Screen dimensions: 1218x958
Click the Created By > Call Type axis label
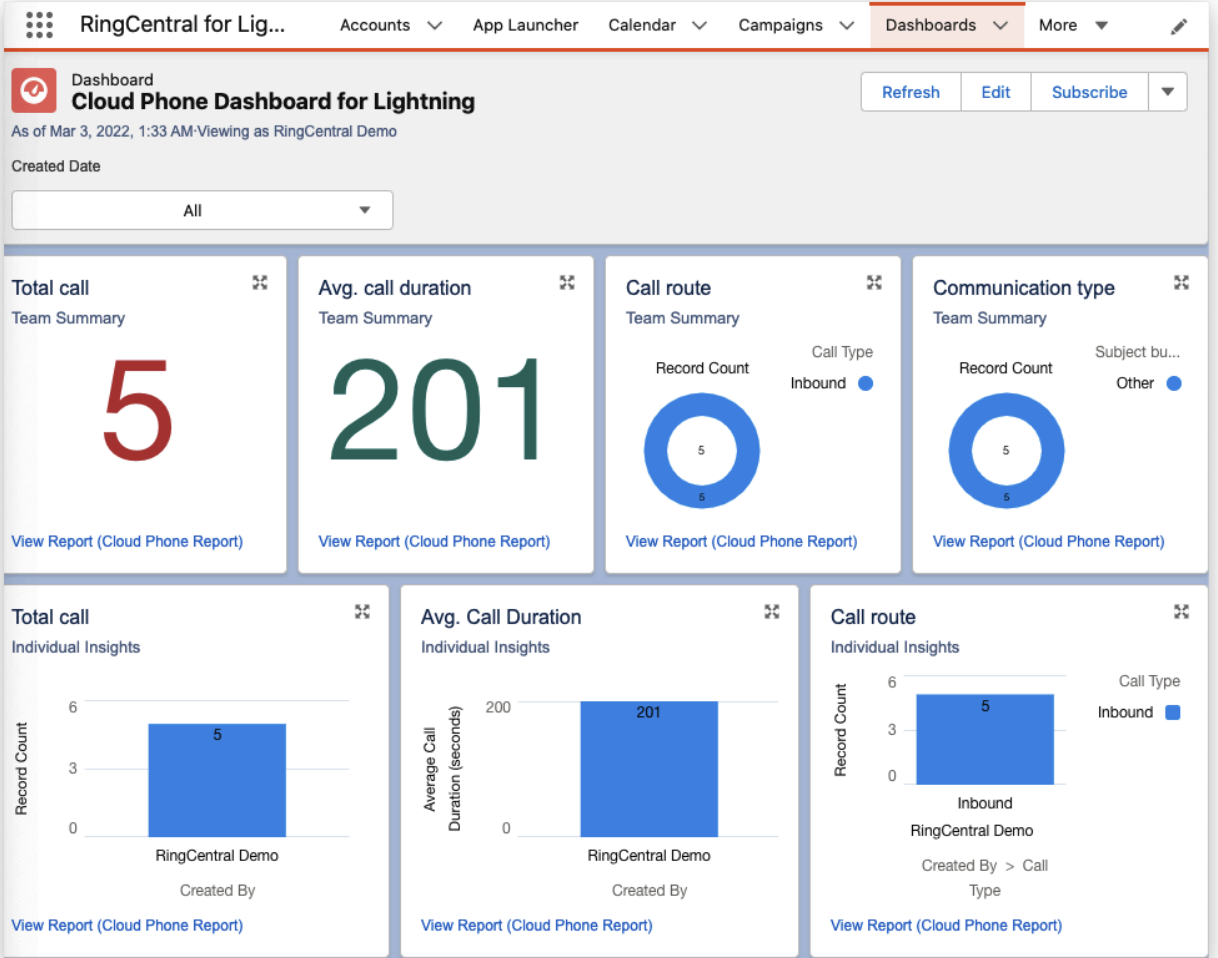coord(985,878)
